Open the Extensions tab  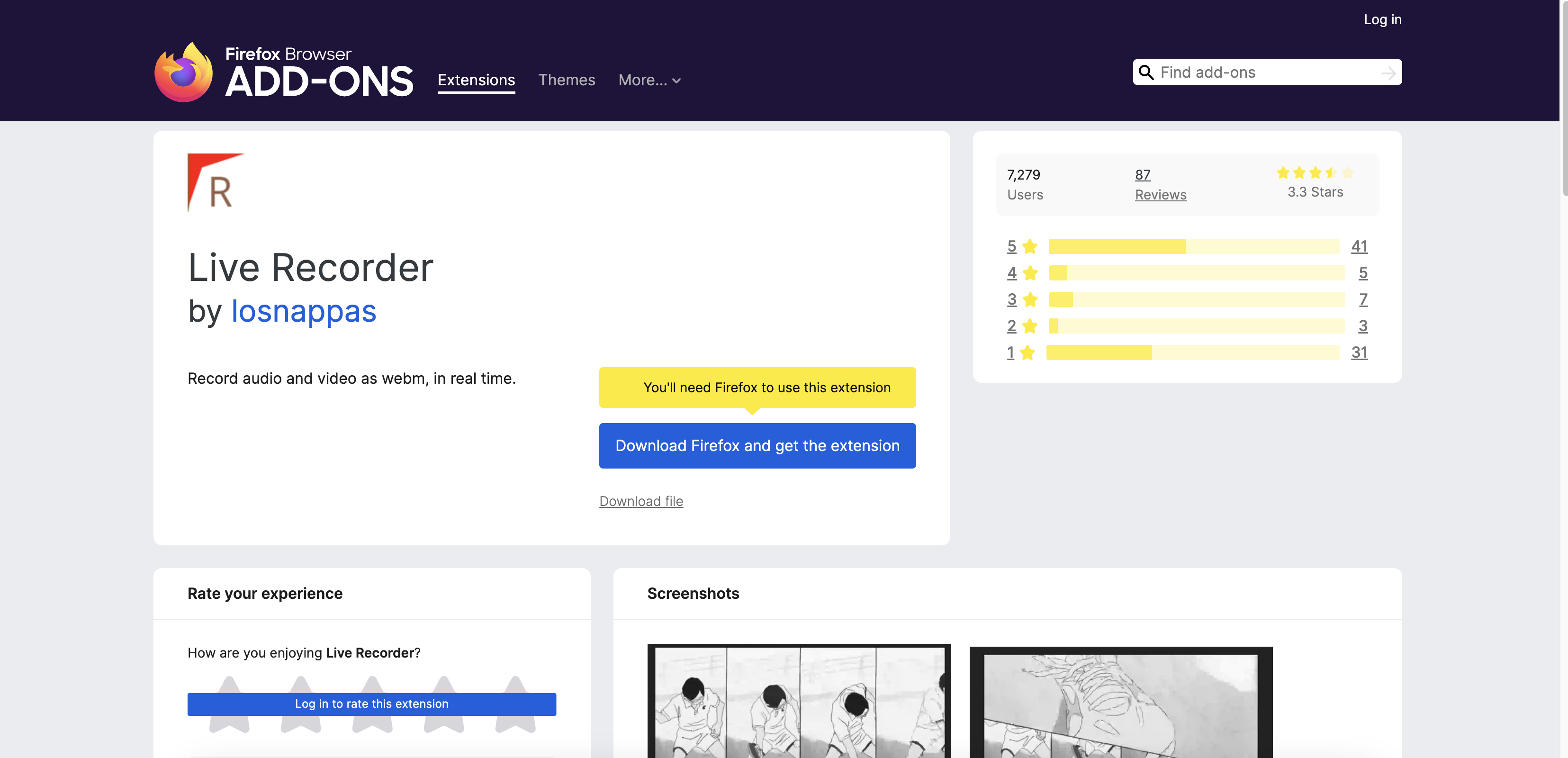(x=476, y=80)
